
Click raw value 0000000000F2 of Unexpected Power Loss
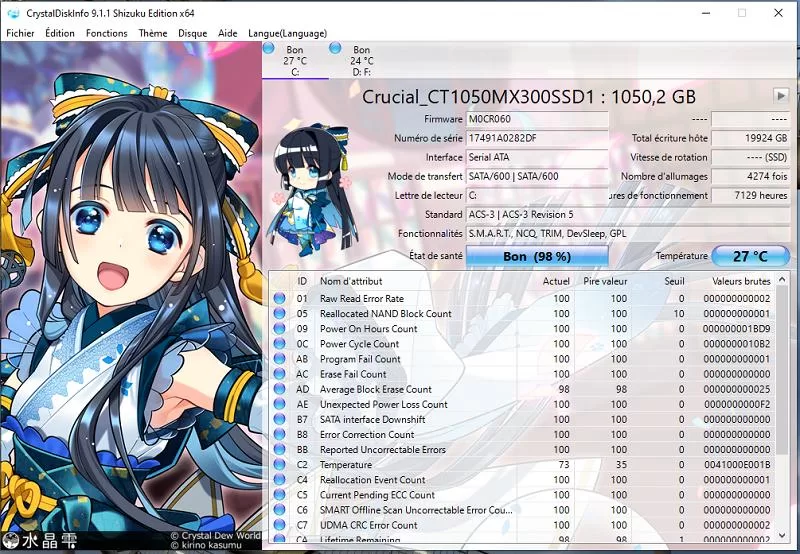click(737, 404)
